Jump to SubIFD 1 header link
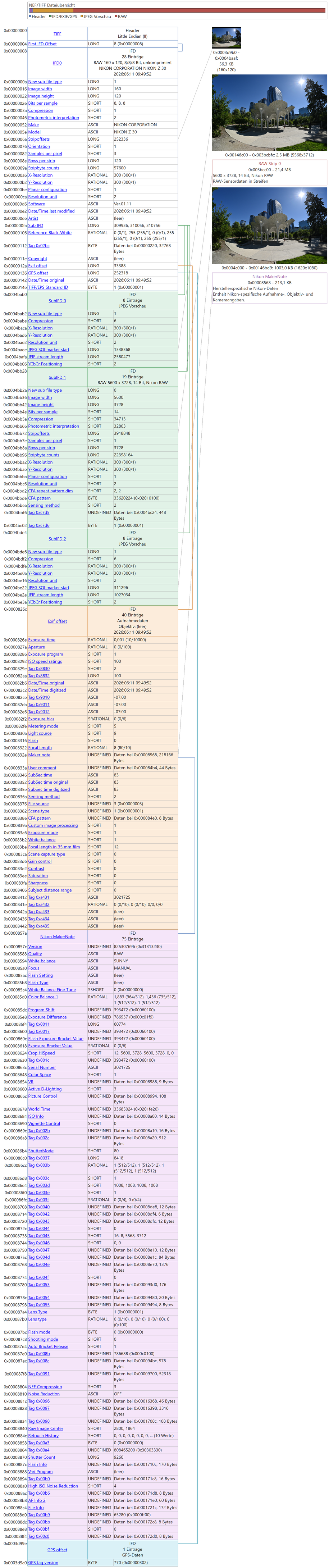 click(57, 377)
